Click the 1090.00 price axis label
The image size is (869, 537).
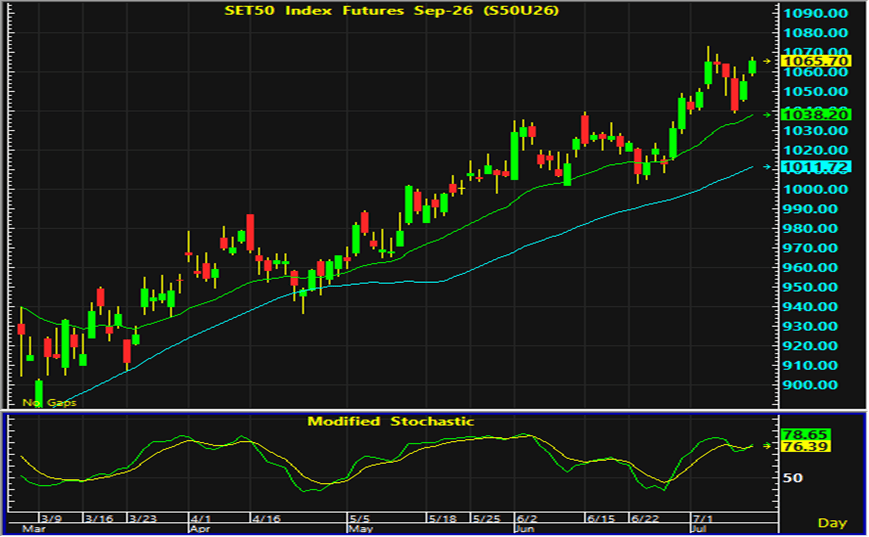[815, 13]
